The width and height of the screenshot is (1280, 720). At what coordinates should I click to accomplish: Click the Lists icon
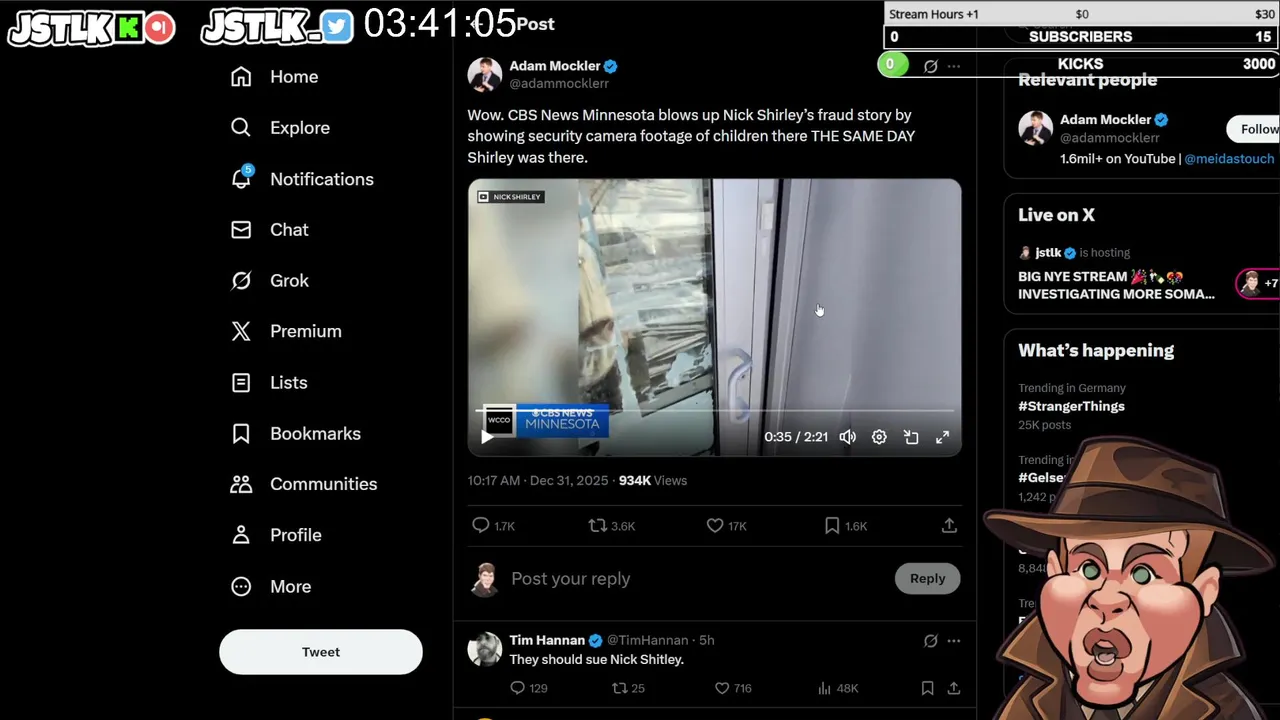[x=241, y=383]
